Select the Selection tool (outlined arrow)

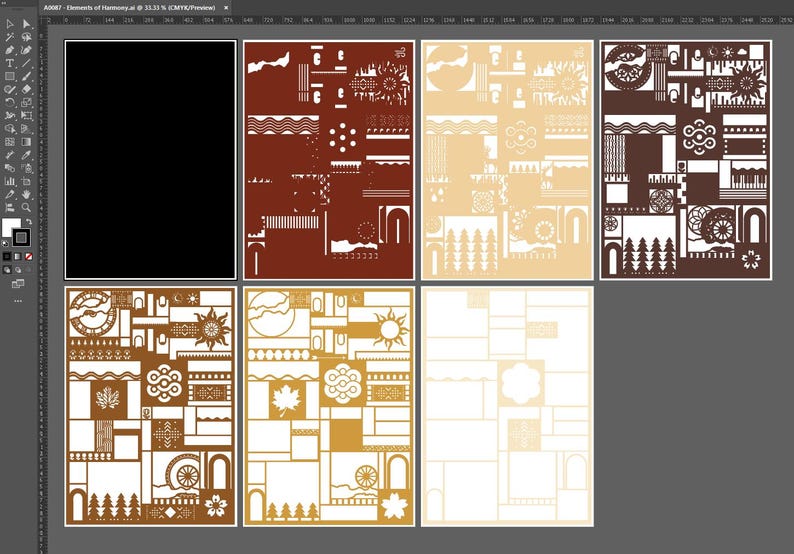[x=10, y=24]
